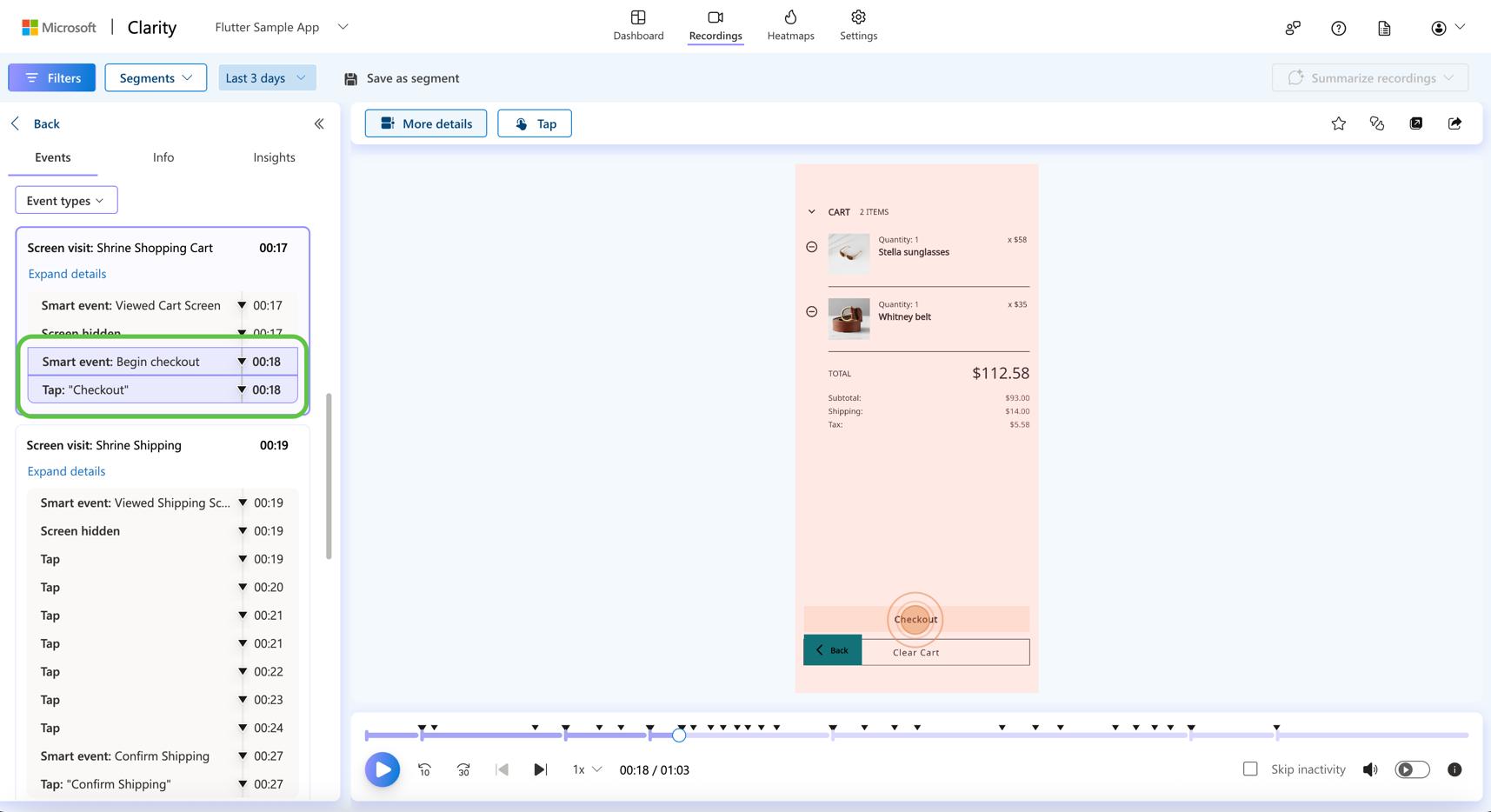1491x812 pixels.
Task: Rewind the recording by 10 seconds
Action: (424, 769)
